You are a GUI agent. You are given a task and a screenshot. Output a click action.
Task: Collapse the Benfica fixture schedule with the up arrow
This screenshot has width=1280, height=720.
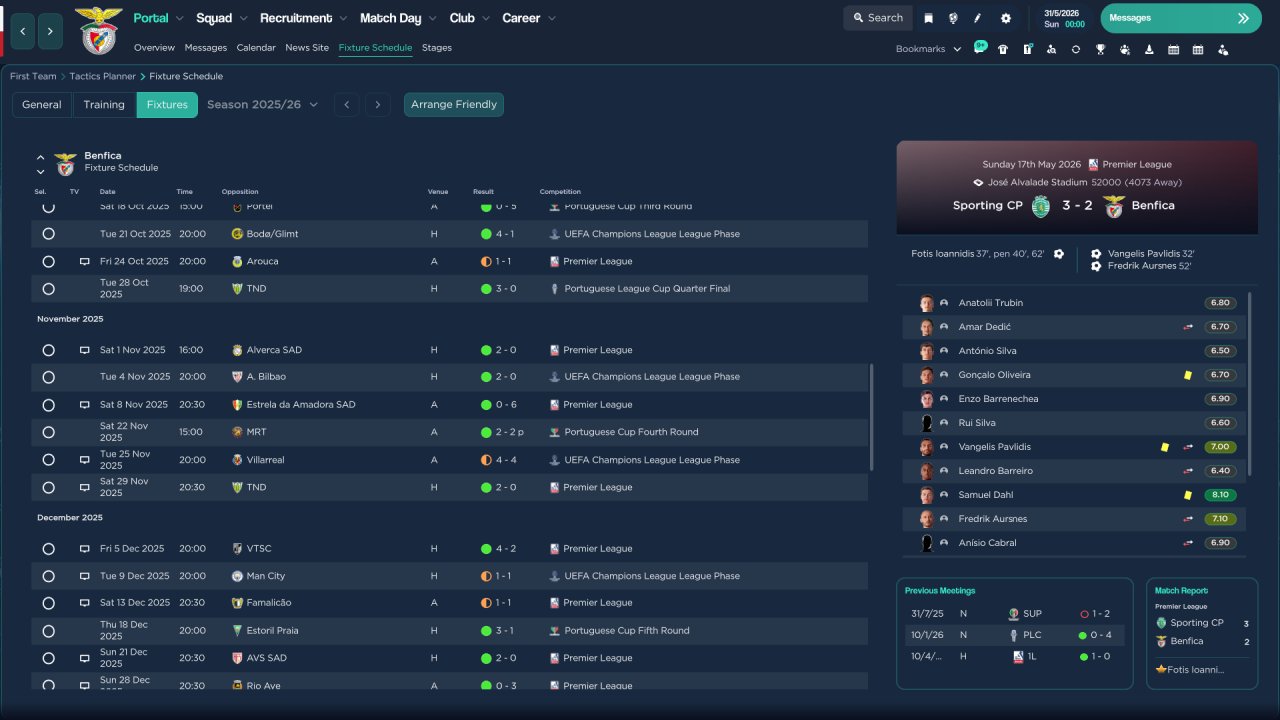tap(41, 158)
